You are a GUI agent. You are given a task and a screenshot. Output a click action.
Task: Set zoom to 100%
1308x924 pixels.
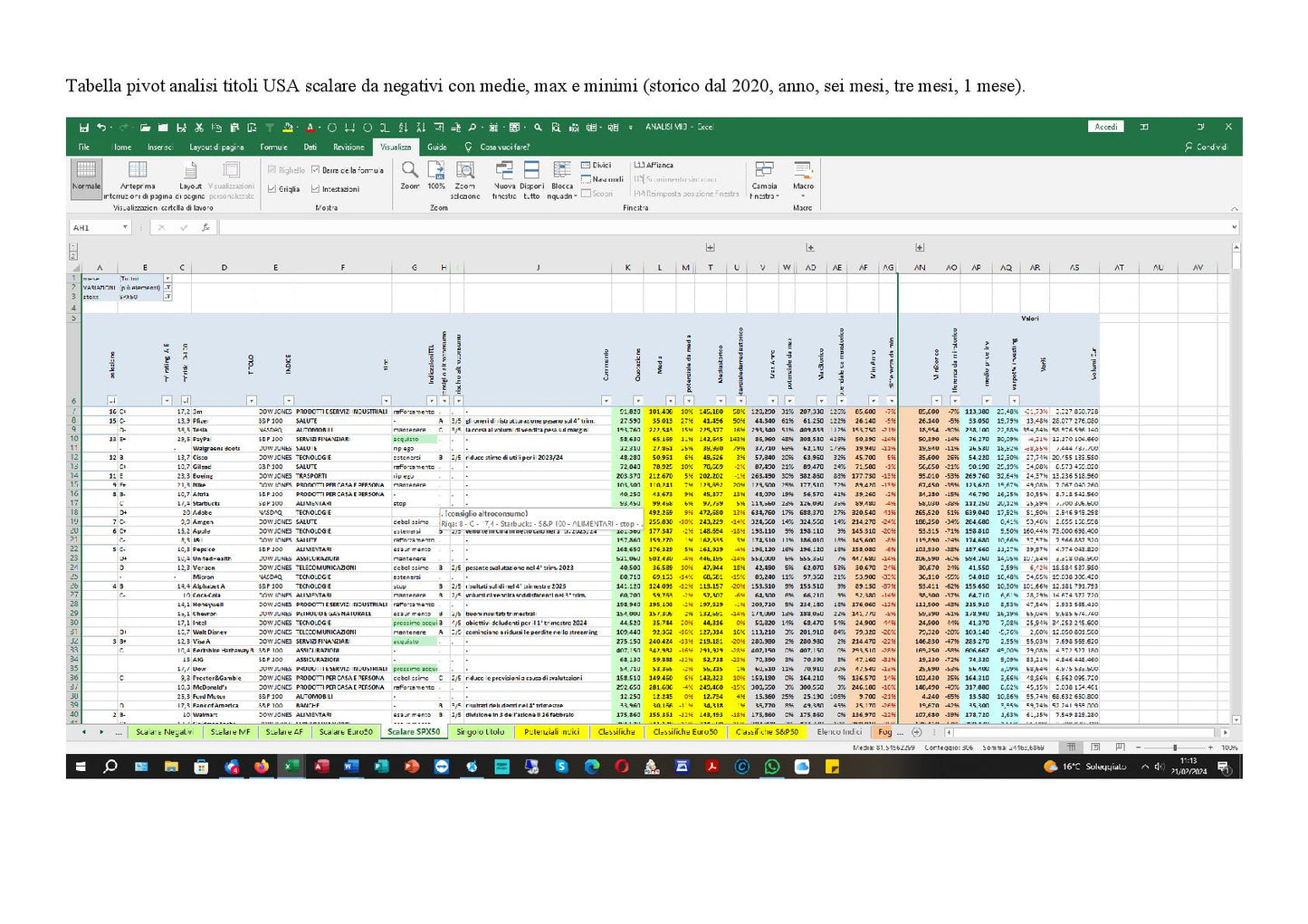coord(436,176)
